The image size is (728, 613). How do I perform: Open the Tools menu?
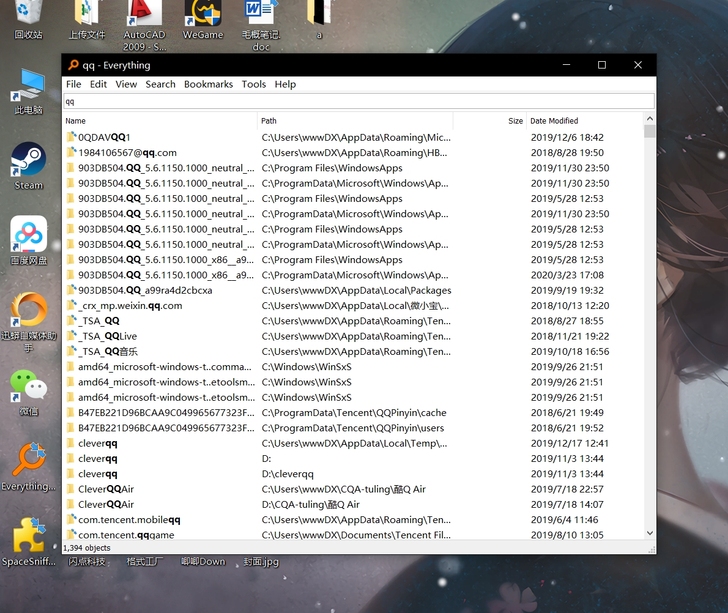pos(254,84)
